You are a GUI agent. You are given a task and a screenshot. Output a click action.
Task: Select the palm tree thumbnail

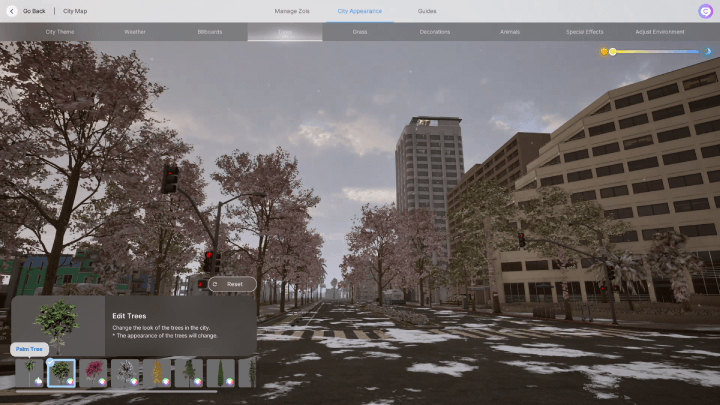29,373
